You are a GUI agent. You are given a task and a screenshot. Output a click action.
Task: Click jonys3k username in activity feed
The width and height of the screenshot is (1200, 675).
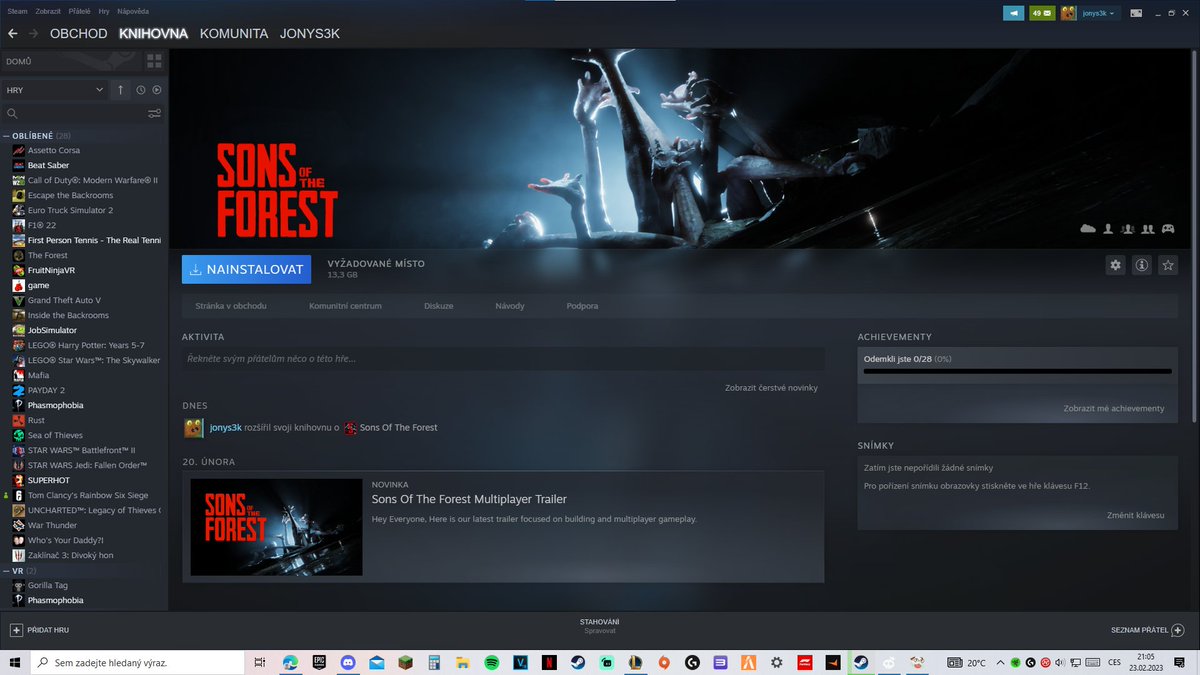tap(226, 428)
